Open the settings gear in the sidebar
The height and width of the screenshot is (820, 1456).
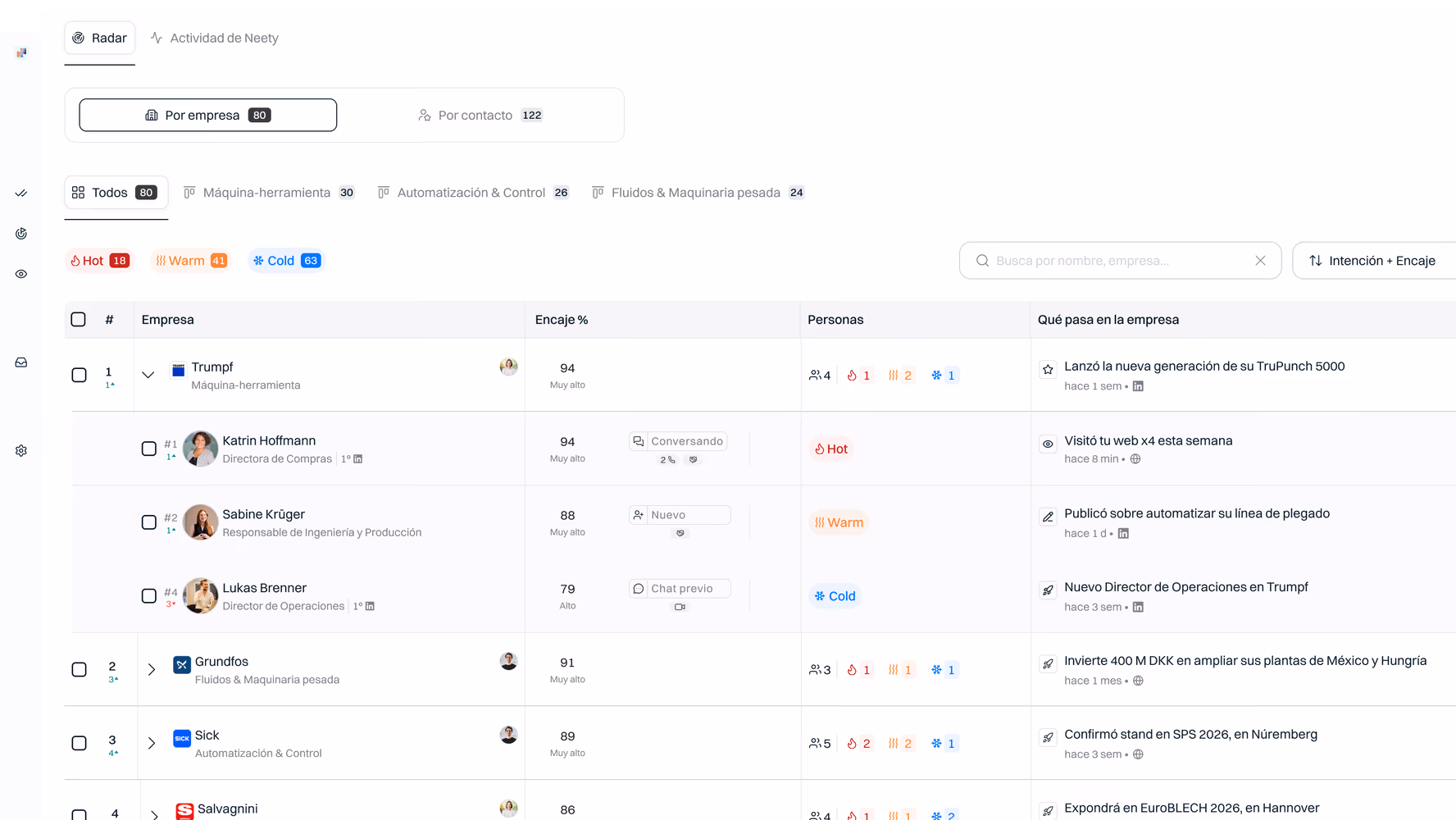coord(21,451)
